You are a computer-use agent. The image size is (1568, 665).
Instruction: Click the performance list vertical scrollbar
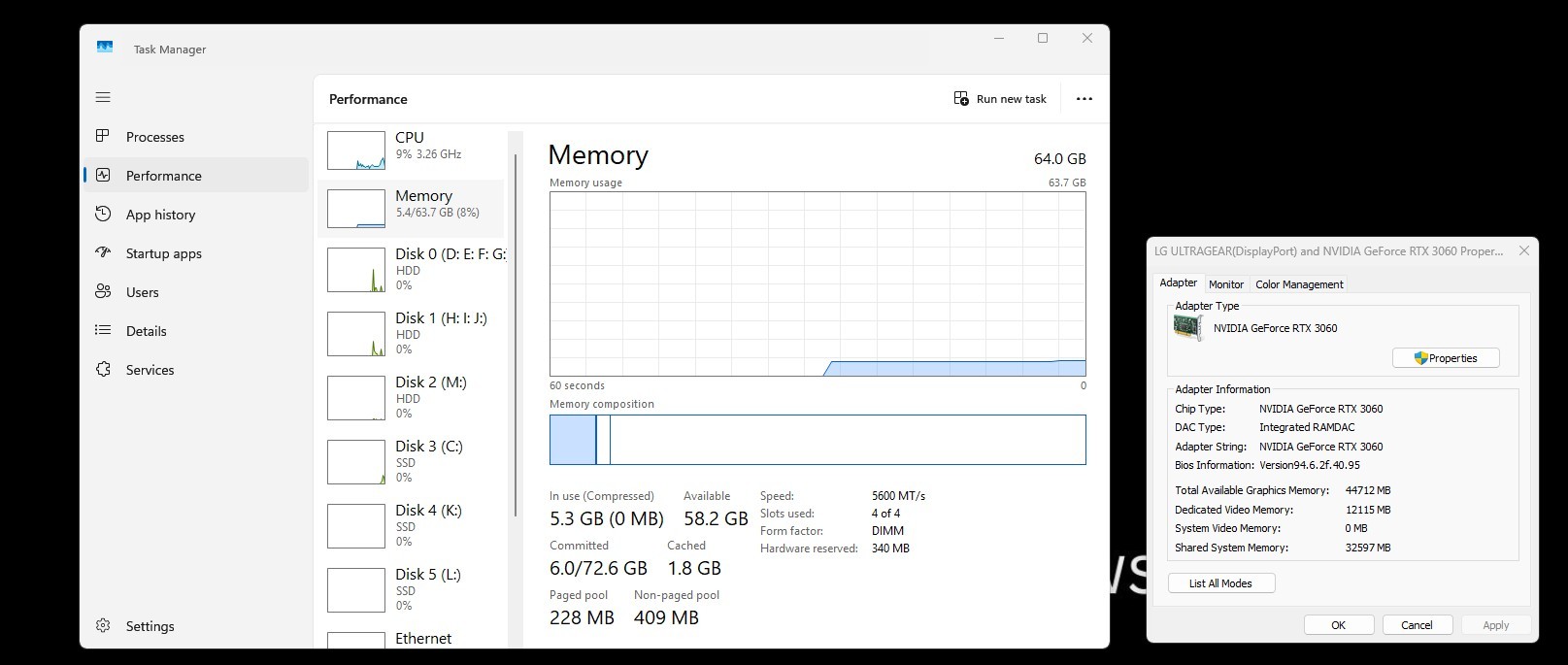pos(516,335)
